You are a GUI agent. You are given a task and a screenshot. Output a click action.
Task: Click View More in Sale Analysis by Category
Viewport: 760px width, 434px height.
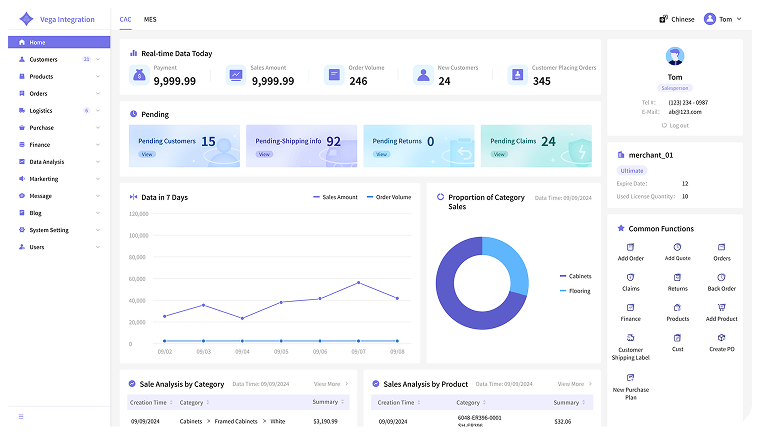(331, 384)
